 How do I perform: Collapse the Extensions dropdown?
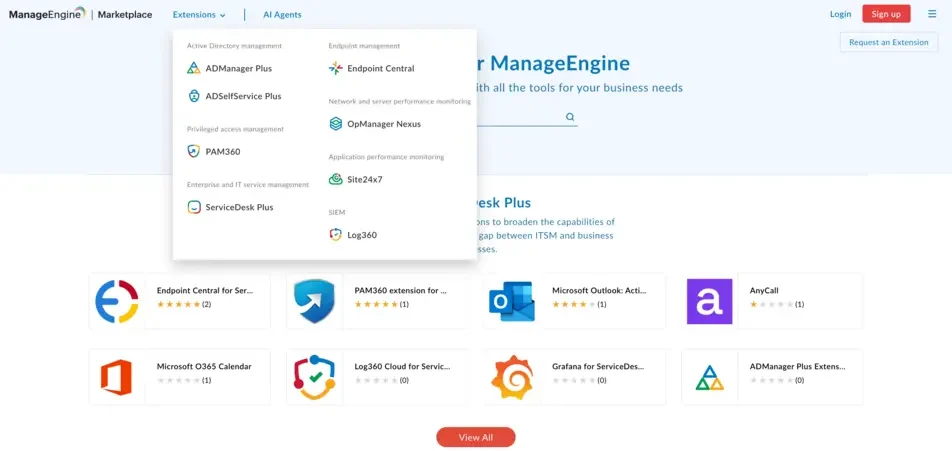[199, 15]
